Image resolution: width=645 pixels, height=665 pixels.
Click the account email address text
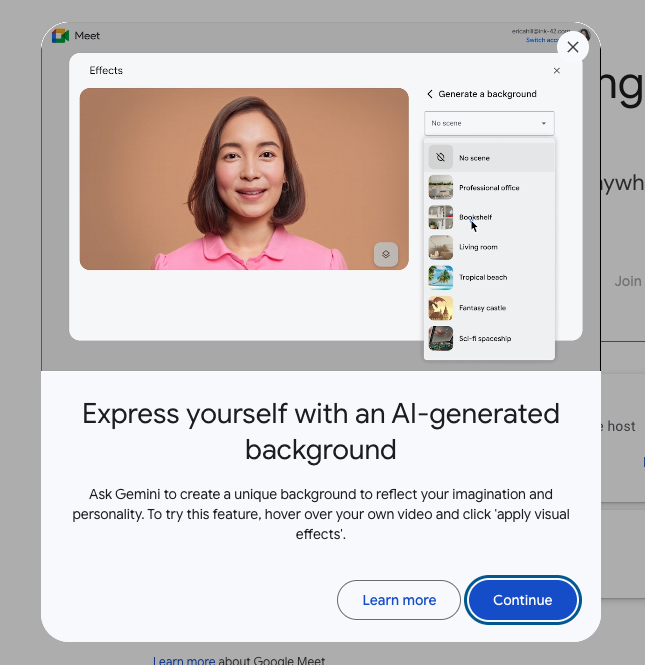540,31
